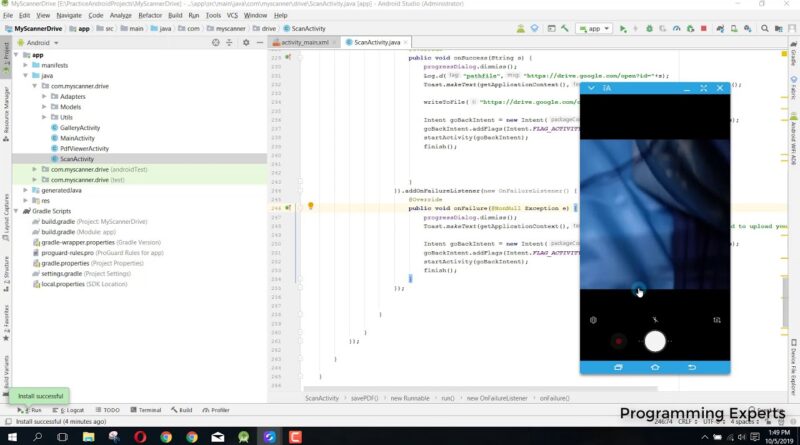Tap the emulator Back navigation button
This screenshot has height=445, width=800.
tap(692, 367)
